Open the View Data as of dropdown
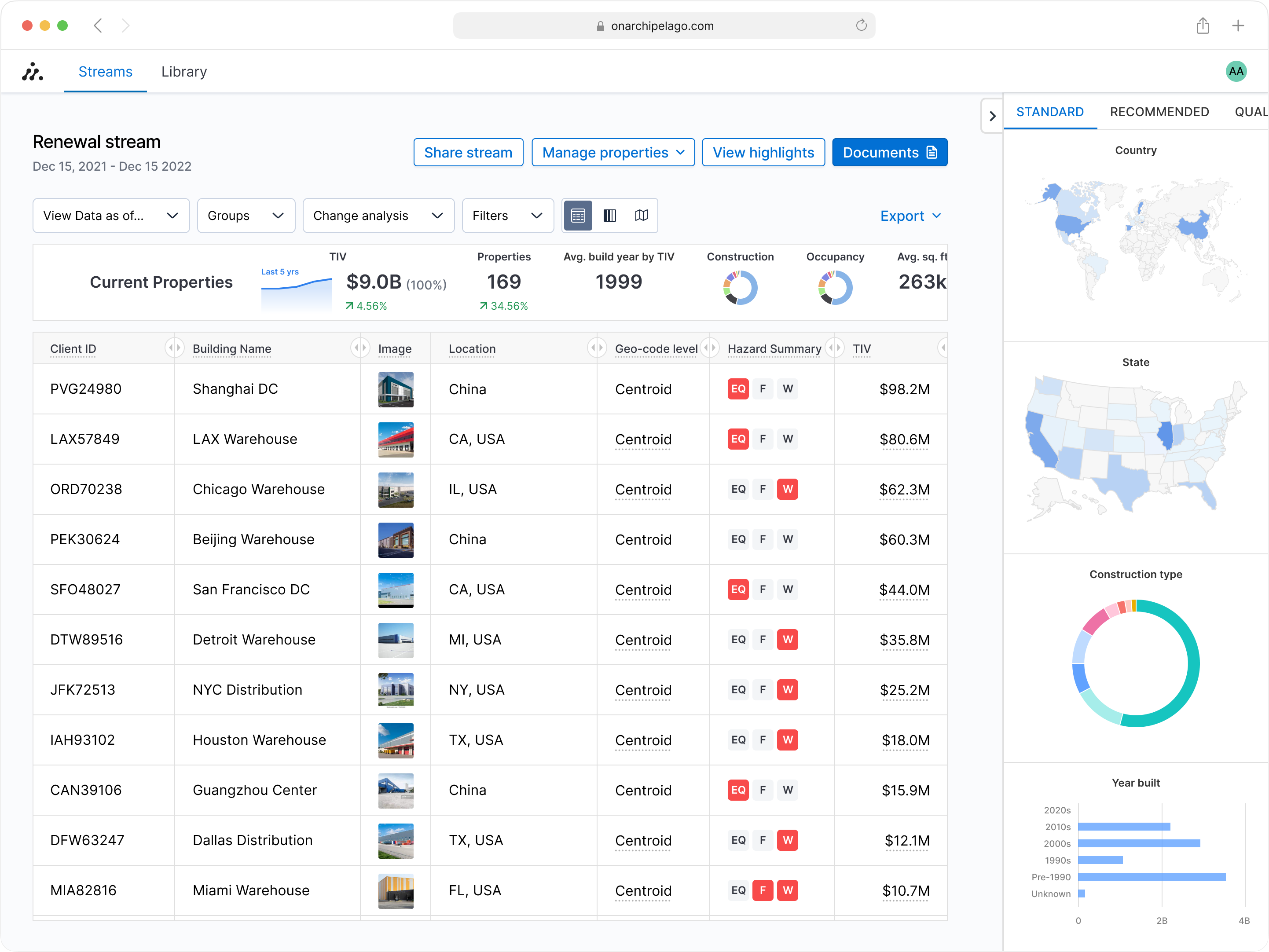 (111, 216)
